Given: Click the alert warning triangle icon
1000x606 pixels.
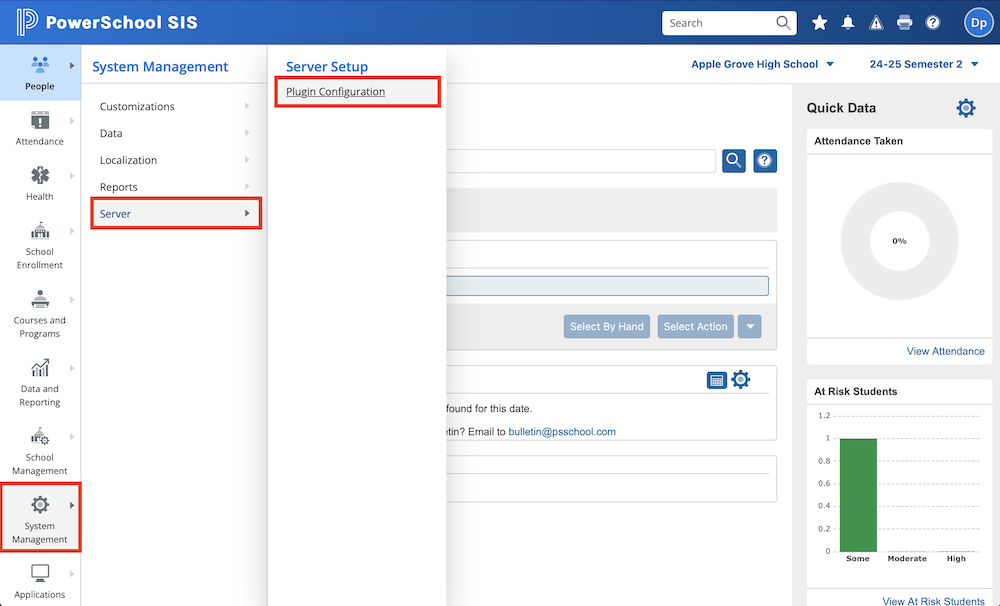Looking at the screenshot, I should click(x=876, y=23).
